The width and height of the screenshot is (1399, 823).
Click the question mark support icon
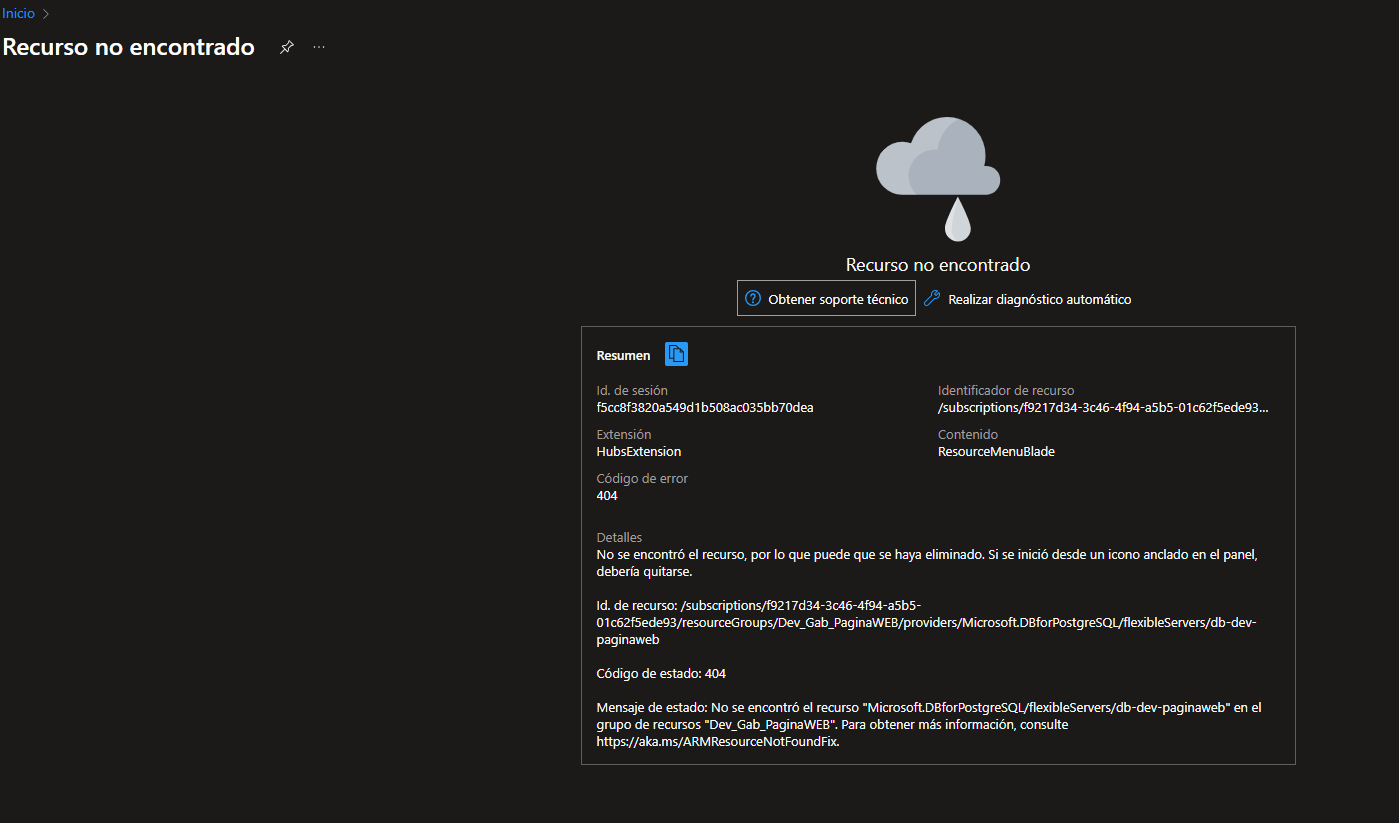point(754,298)
